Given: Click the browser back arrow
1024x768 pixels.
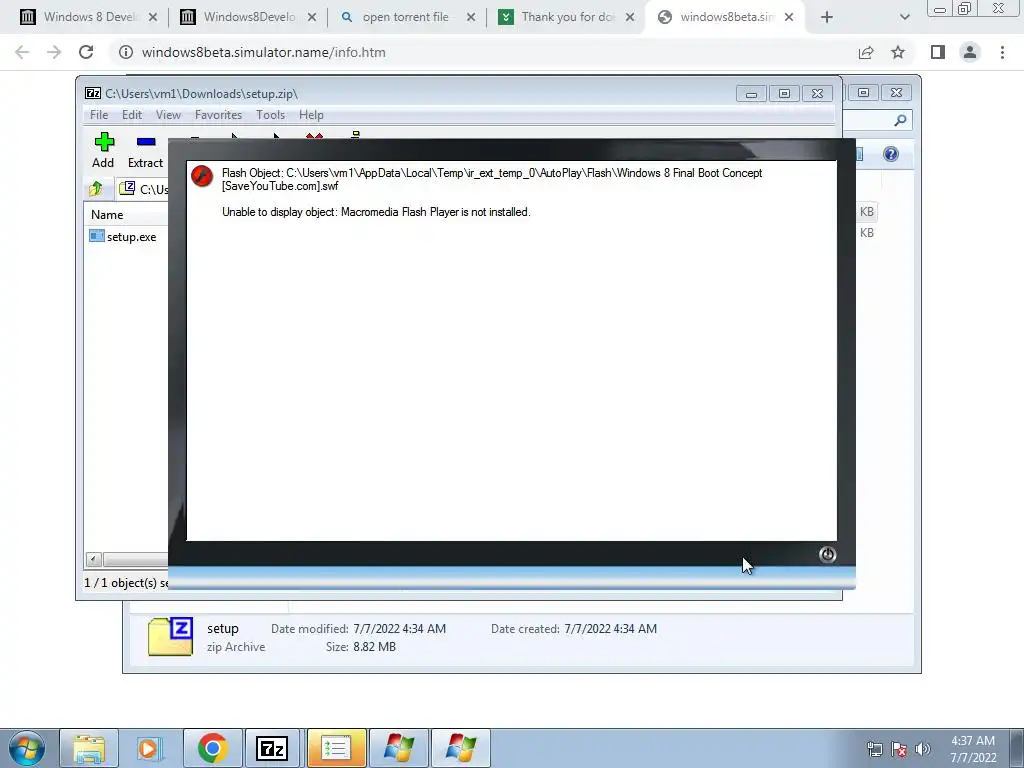Looking at the screenshot, I should 22,52.
